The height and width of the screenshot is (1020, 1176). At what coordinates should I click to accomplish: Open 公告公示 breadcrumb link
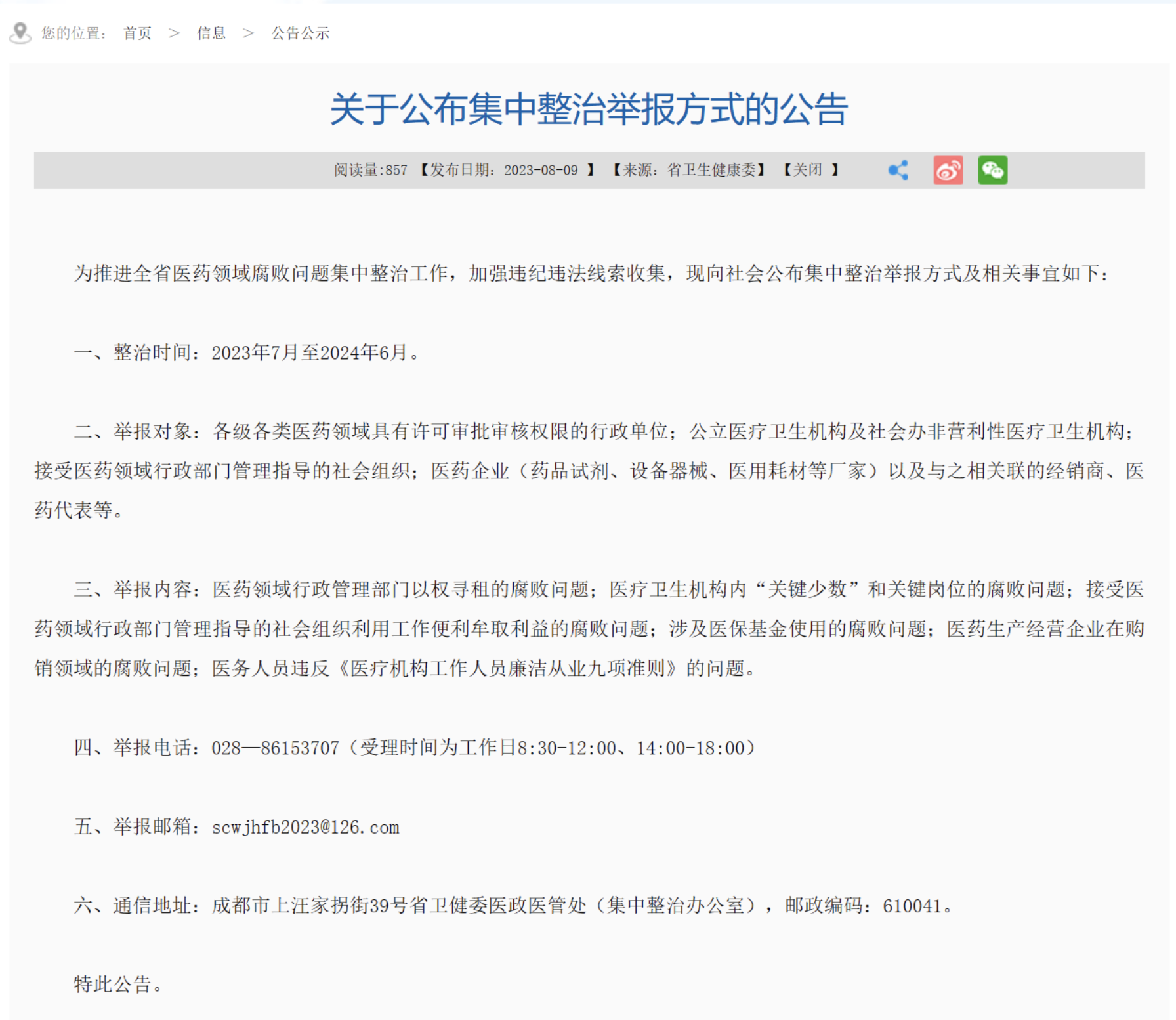(x=301, y=33)
